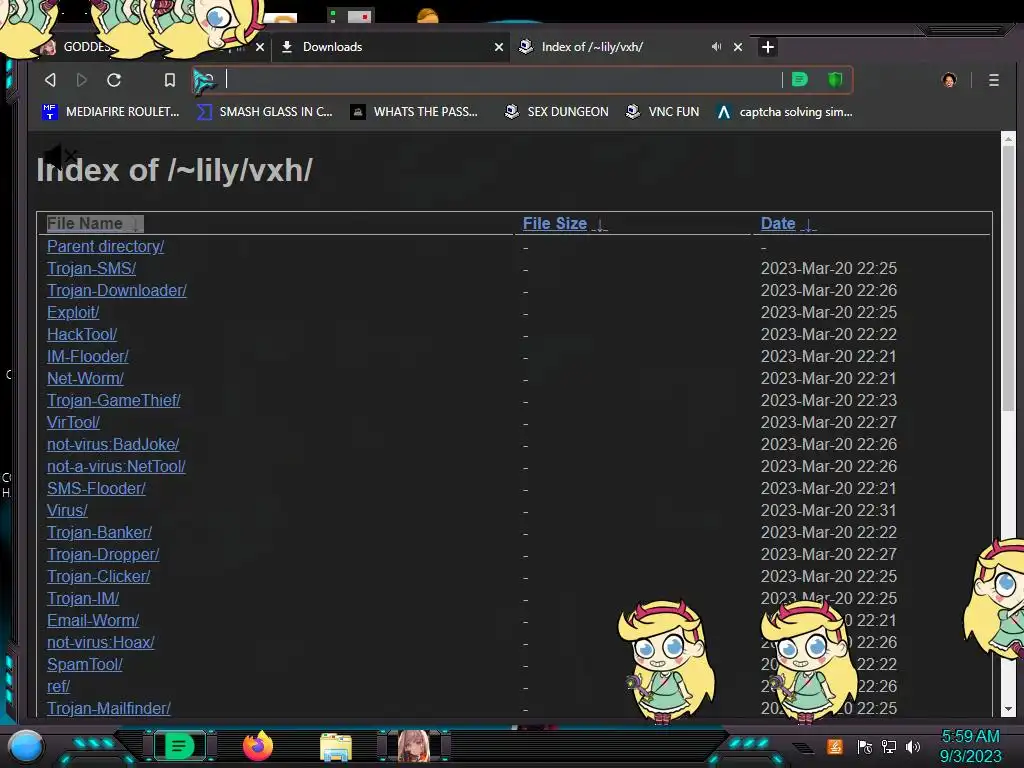Open the Parent directory/ link
1024x768 pixels.
(105, 246)
